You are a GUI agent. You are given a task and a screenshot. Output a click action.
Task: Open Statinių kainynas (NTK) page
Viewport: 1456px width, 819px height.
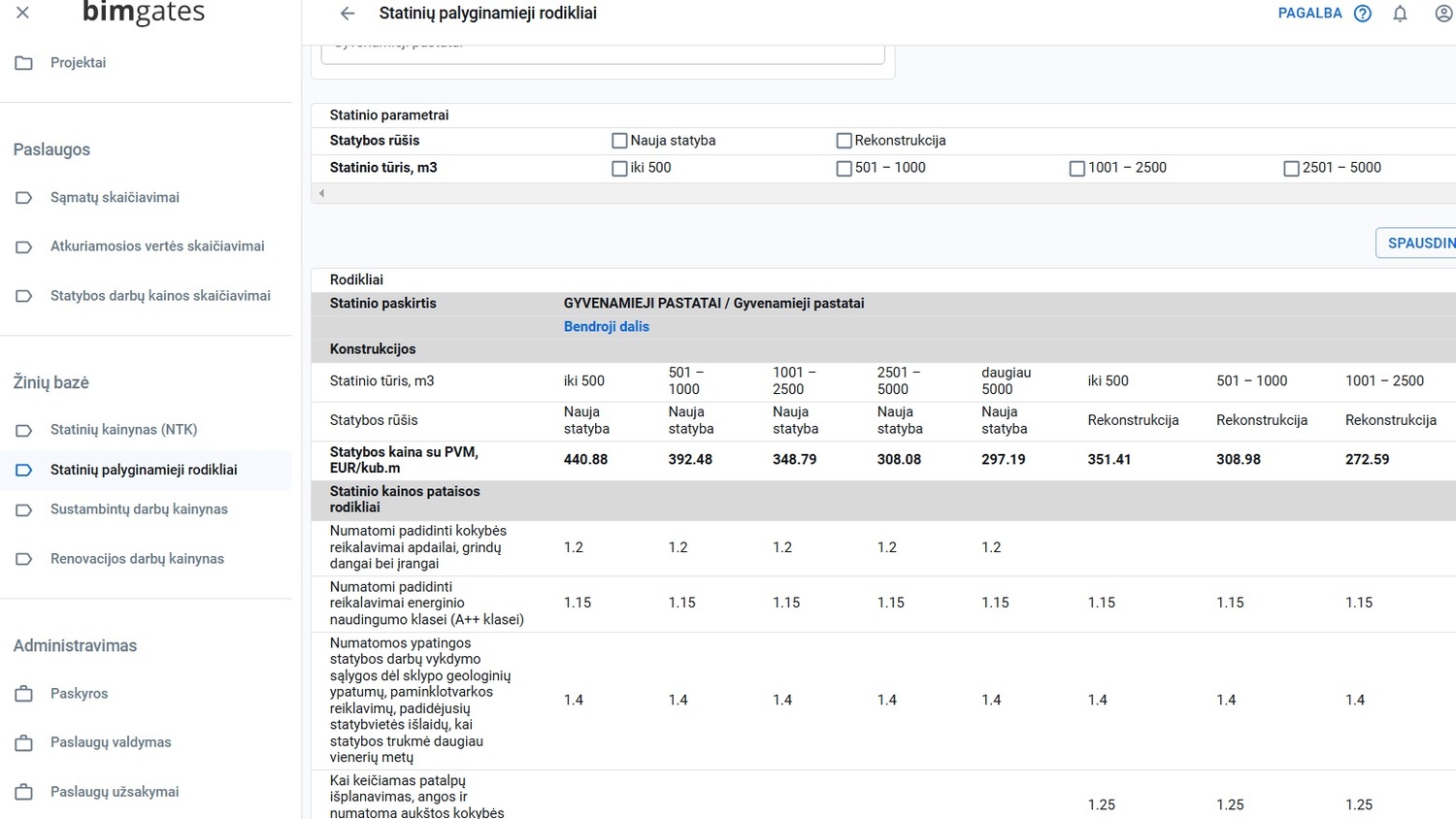click(x=123, y=430)
